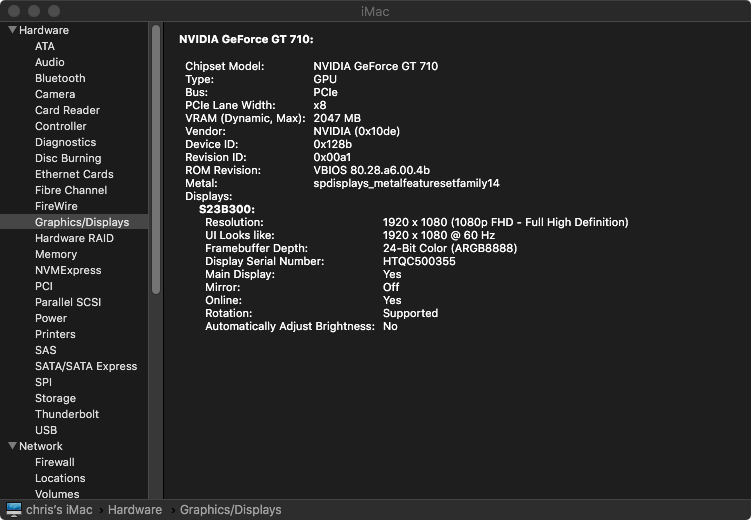The image size is (751, 520).
Task: Select Controller in the sidebar
Action: 60,126
